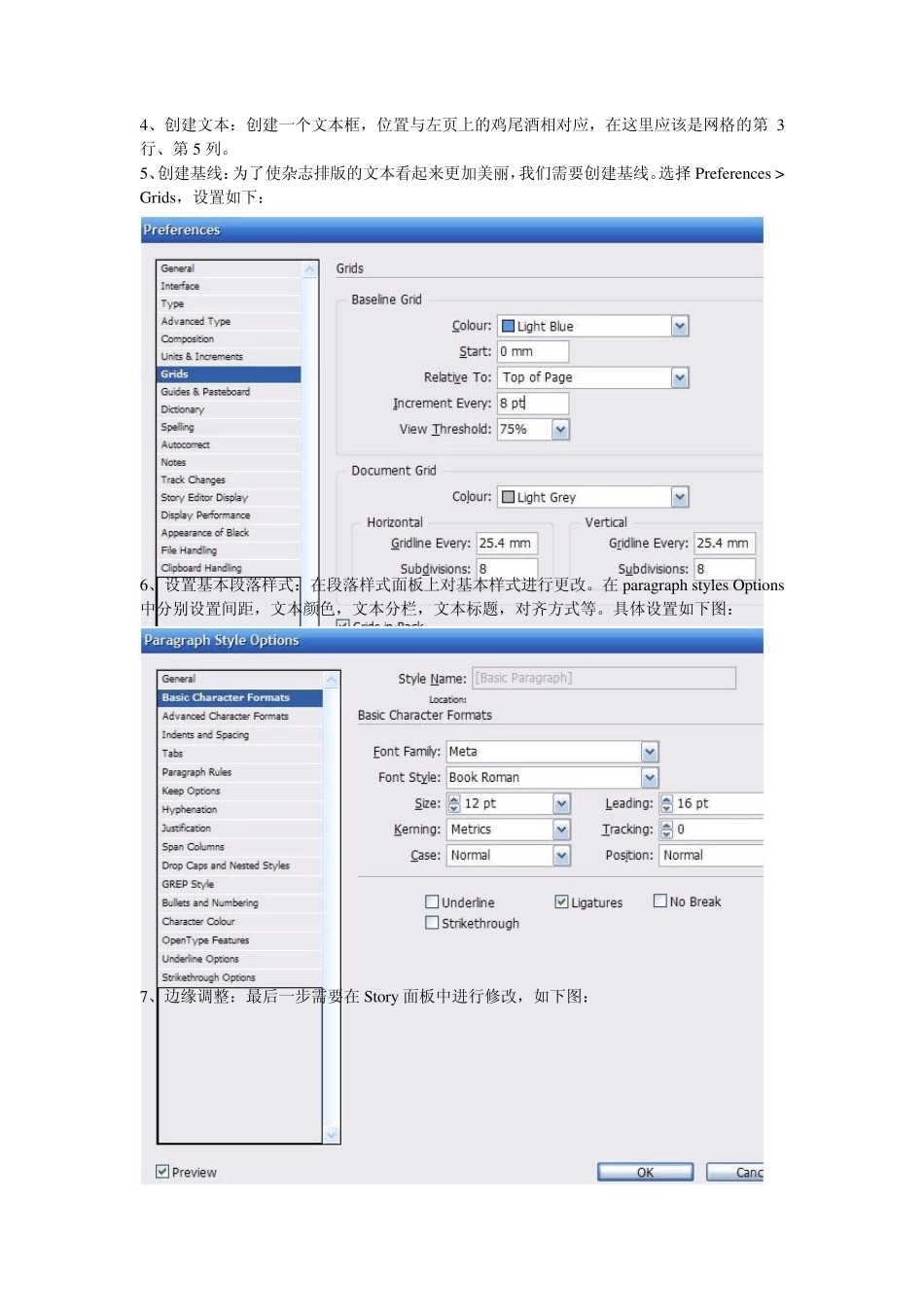Select Grids in the Preferences list
The height and width of the screenshot is (1307, 924).
[x=229, y=374]
